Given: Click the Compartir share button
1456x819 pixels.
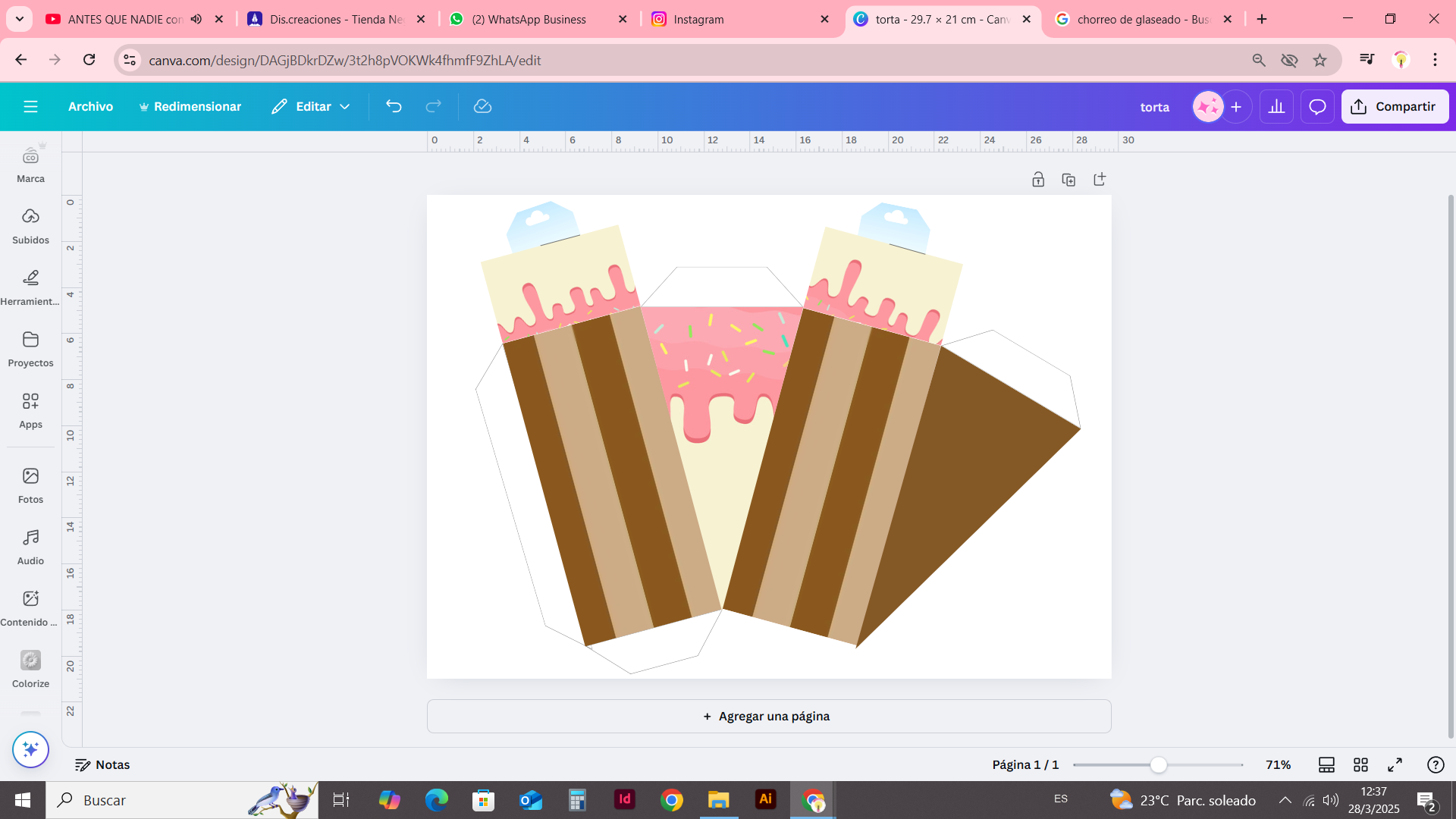Looking at the screenshot, I should pyautogui.click(x=1394, y=107).
